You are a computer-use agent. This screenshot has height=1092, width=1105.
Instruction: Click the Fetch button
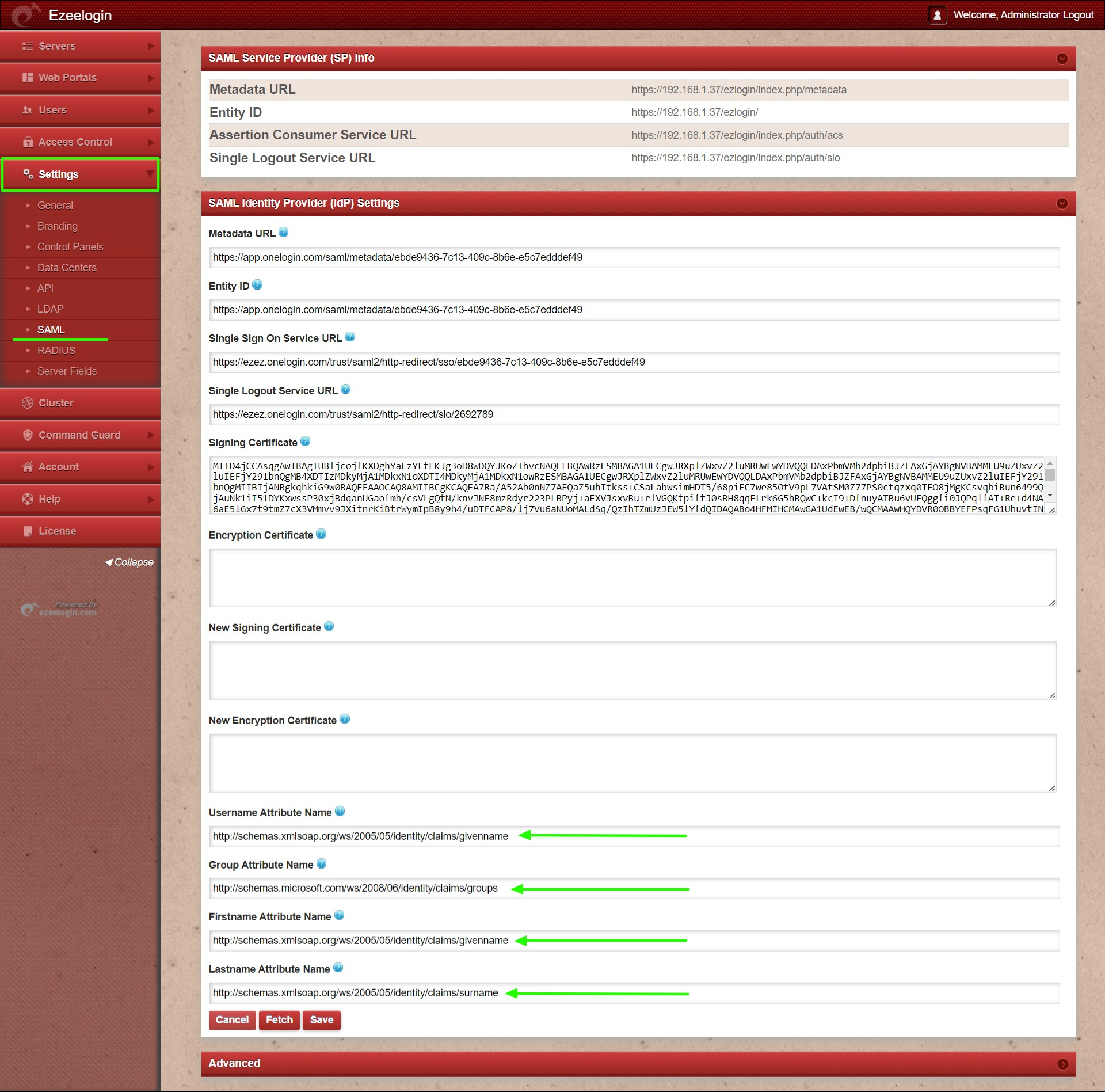(279, 1020)
